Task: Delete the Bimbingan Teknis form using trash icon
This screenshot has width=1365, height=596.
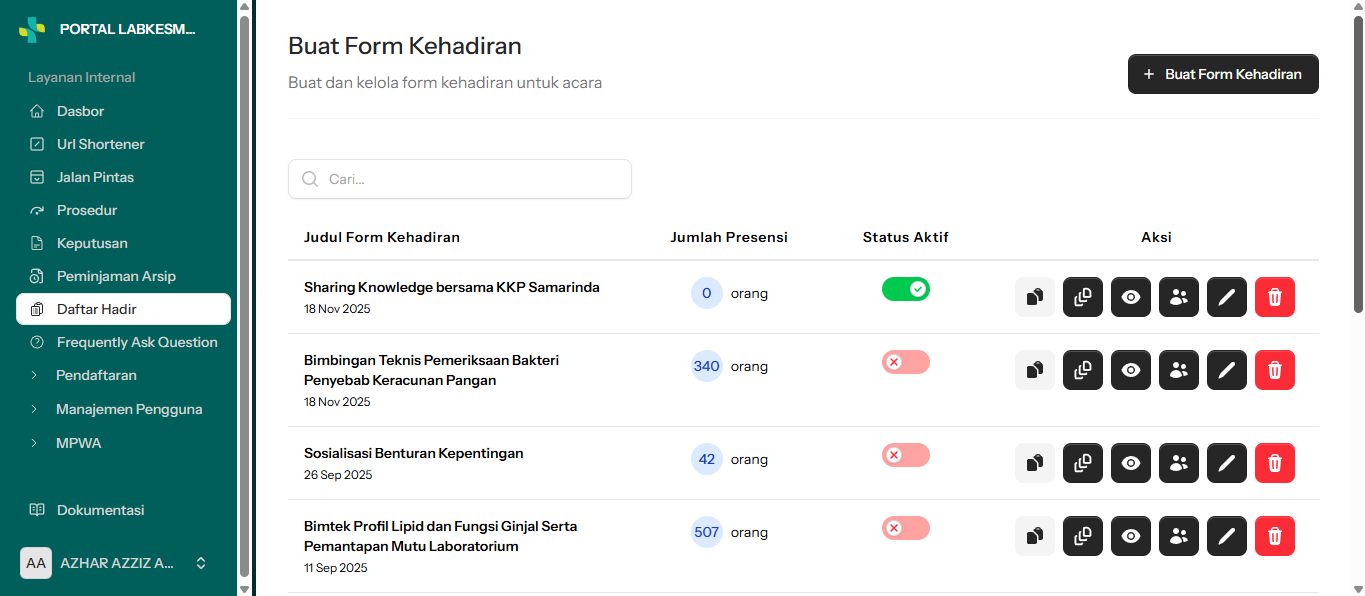Action: click(1275, 370)
